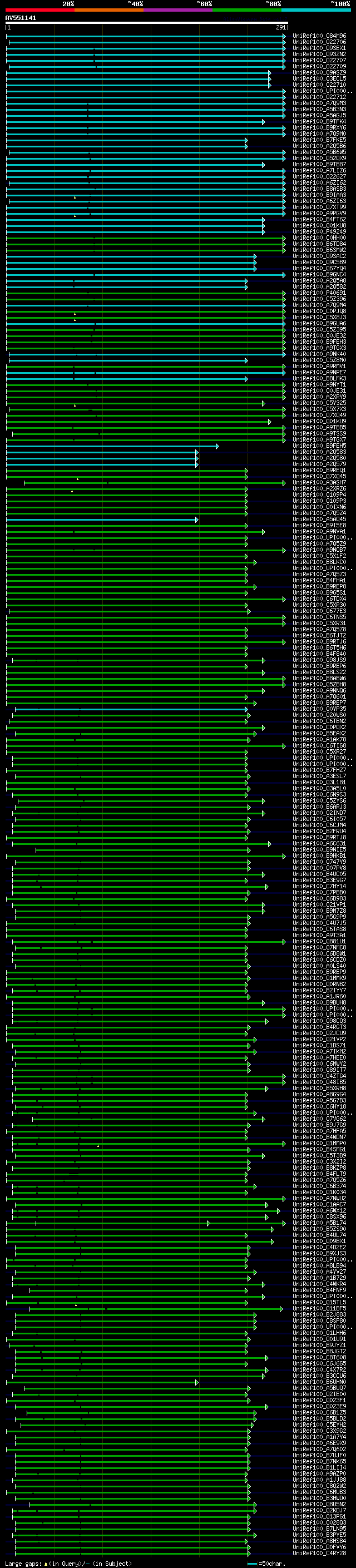The height and width of the screenshot is (1568, 356).
Task: Click the white query sequence bar
Action: click(147, 23)
